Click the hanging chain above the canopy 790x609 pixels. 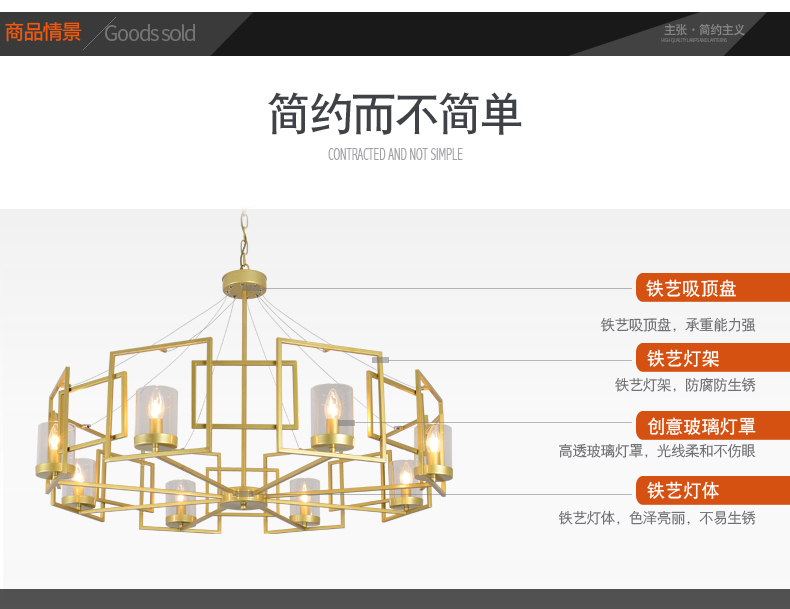point(244,241)
